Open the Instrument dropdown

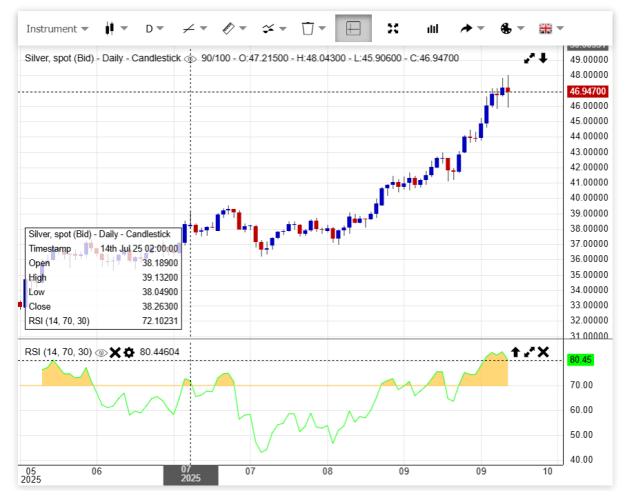57,29
